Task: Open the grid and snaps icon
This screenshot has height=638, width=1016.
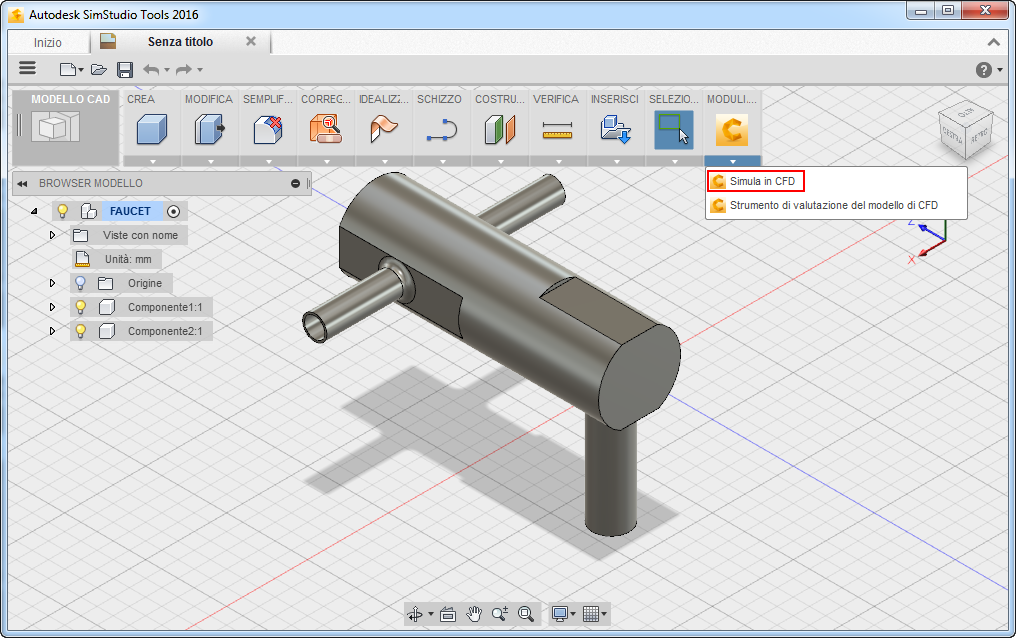Action: (590, 613)
